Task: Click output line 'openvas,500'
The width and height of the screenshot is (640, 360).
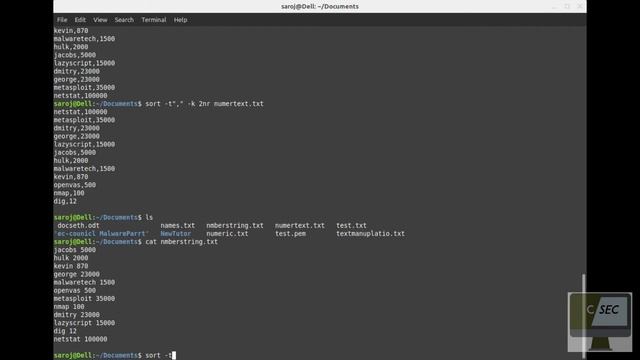Action: point(75,185)
